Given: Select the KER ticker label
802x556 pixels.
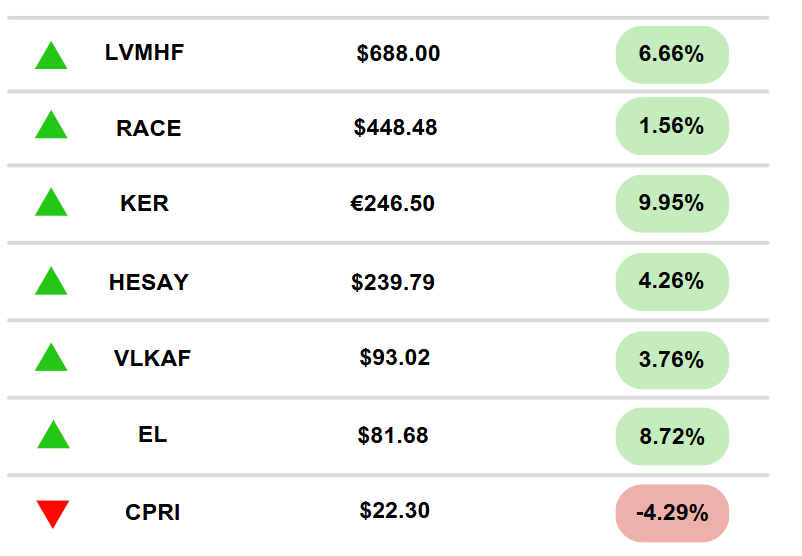Looking at the screenshot, I should (x=144, y=203).
